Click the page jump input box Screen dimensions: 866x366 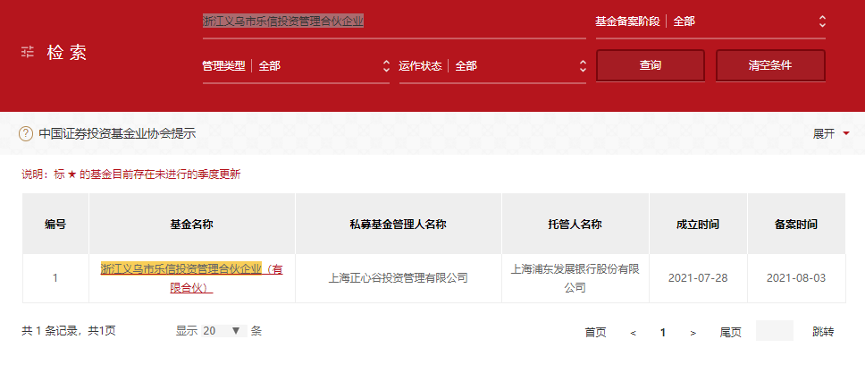tap(774, 331)
